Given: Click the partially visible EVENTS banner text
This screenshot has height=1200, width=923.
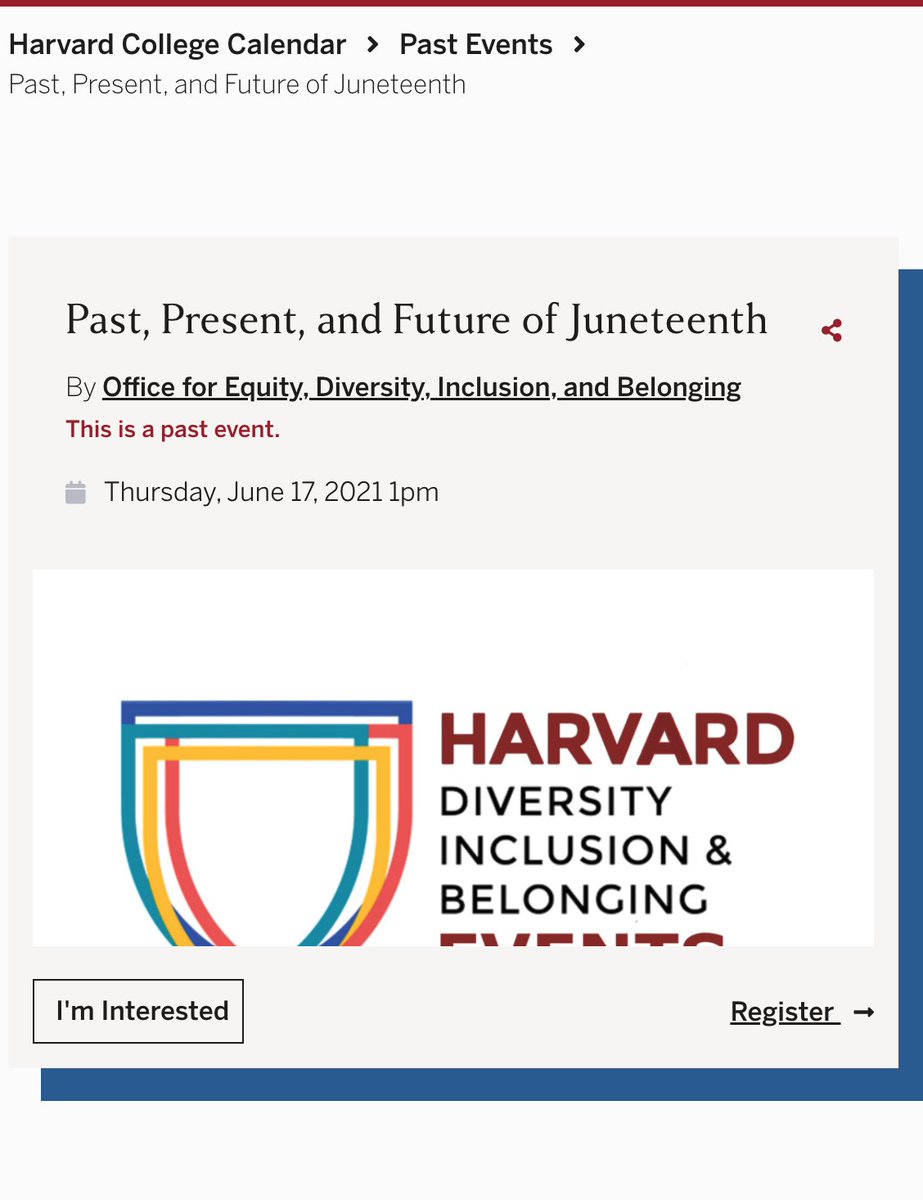Looking at the screenshot, I should (582, 936).
